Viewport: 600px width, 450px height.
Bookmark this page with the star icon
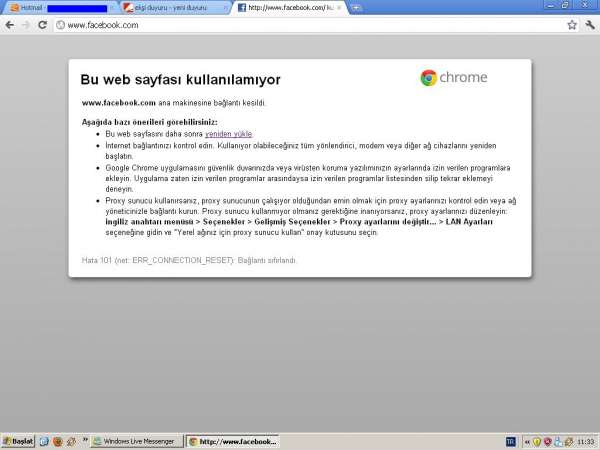pyautogui.click(x=572, y=25)
